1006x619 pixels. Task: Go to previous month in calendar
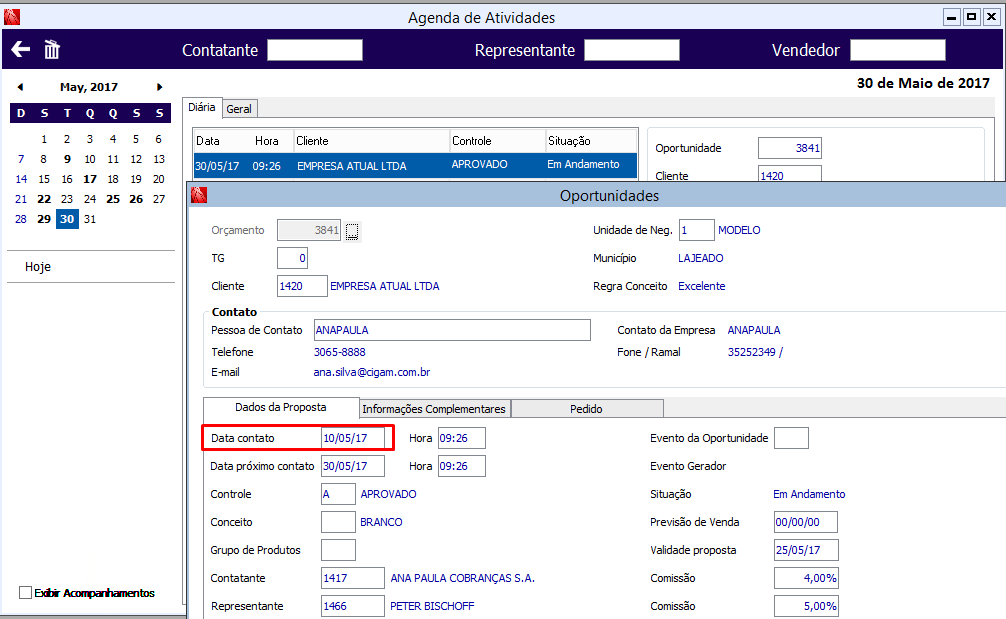(21, 87)
